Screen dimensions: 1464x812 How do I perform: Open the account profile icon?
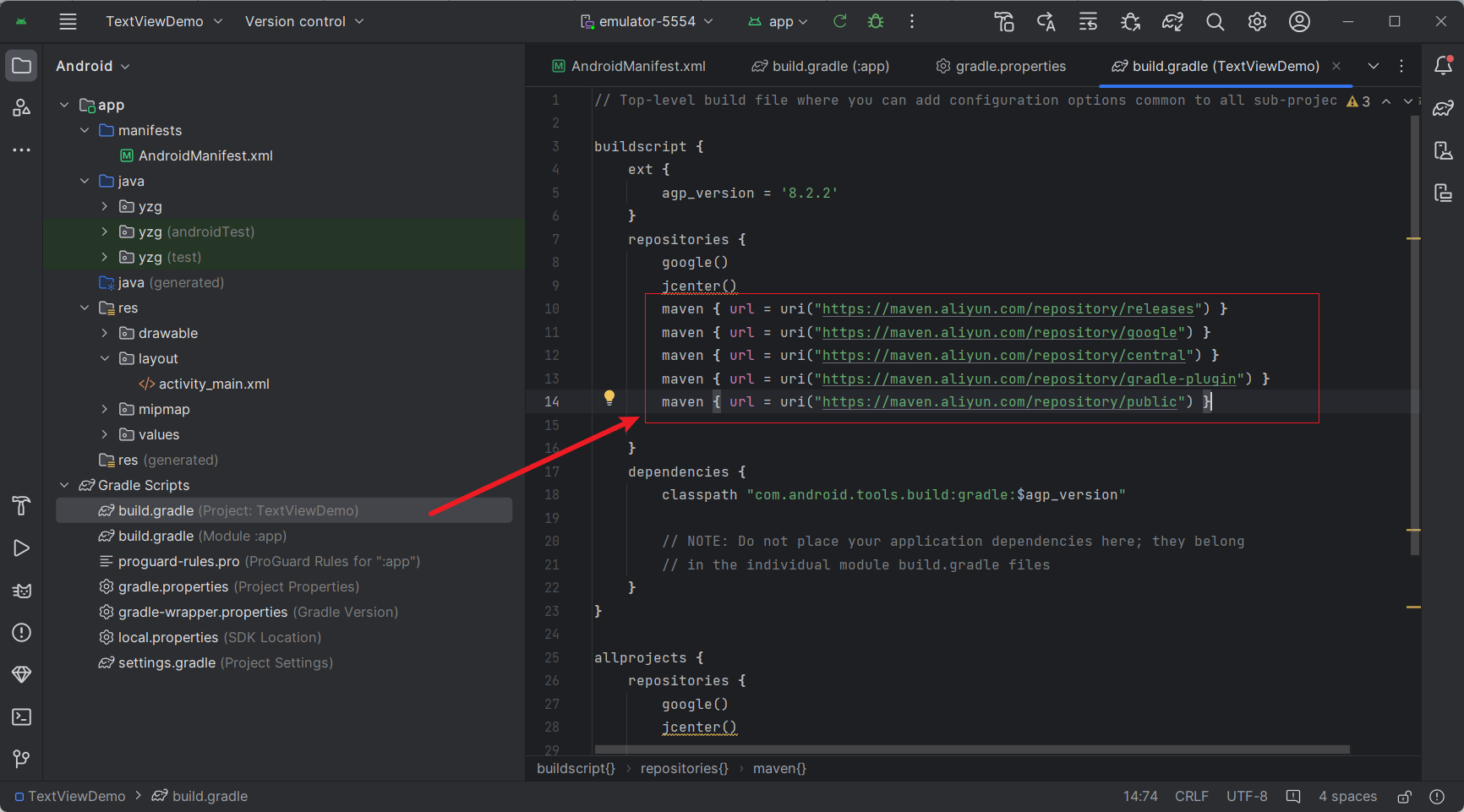[1299, 22]
